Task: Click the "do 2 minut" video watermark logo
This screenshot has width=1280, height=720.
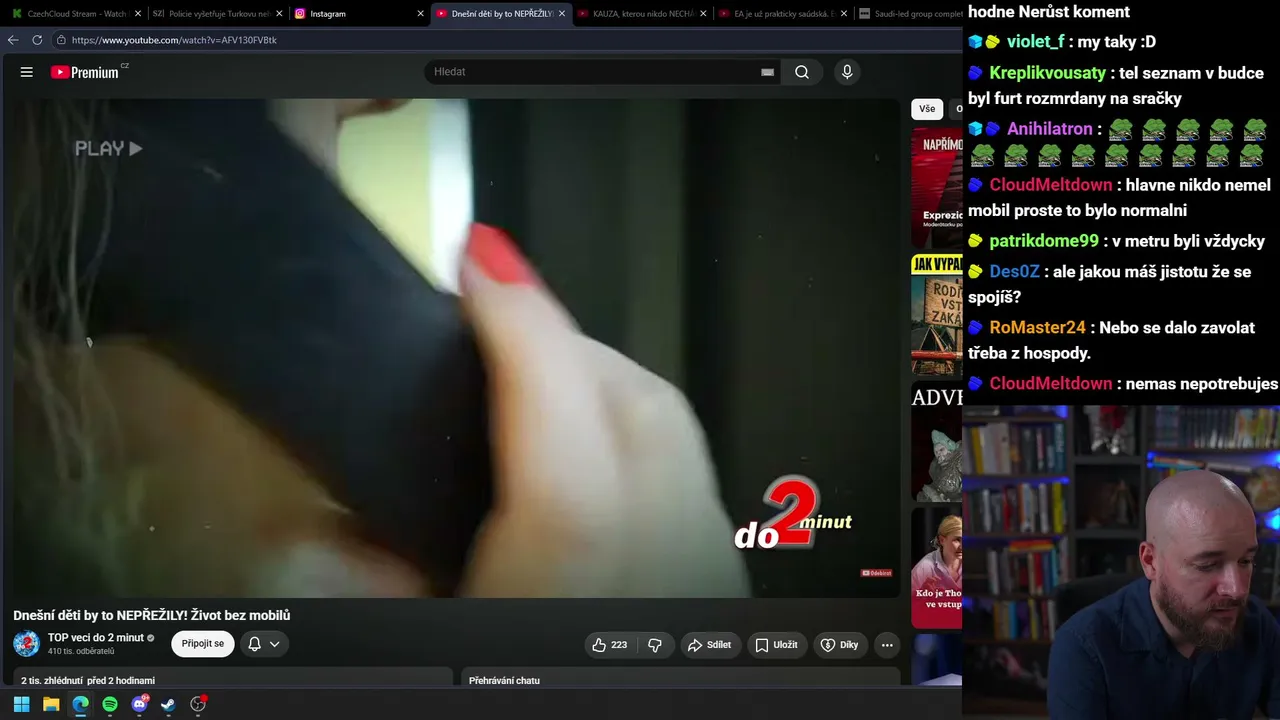Action: (x=793, y=515)
